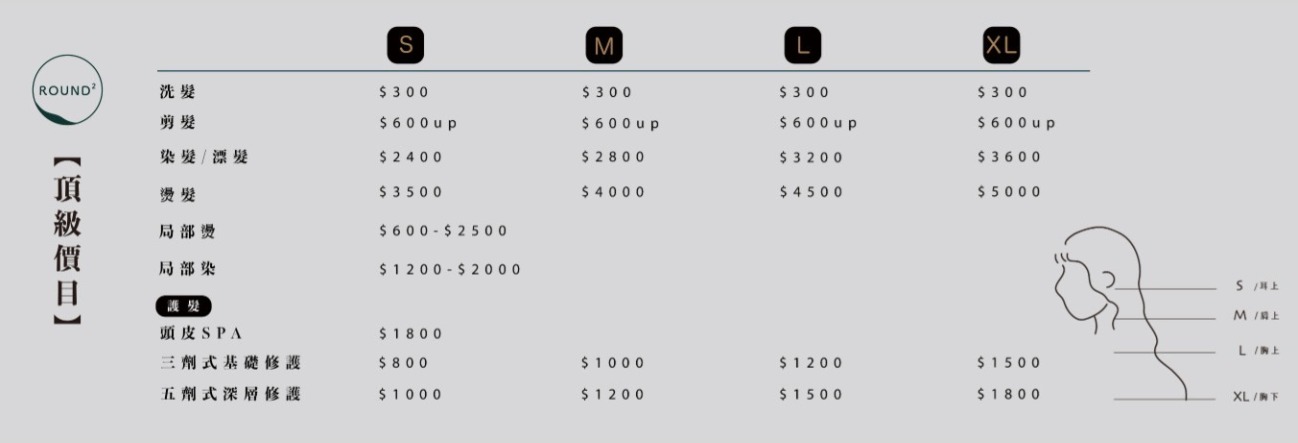Click the 頂級價目 vertical title
The width and height of the screenshot is (1298, 443).
(67, 240)
